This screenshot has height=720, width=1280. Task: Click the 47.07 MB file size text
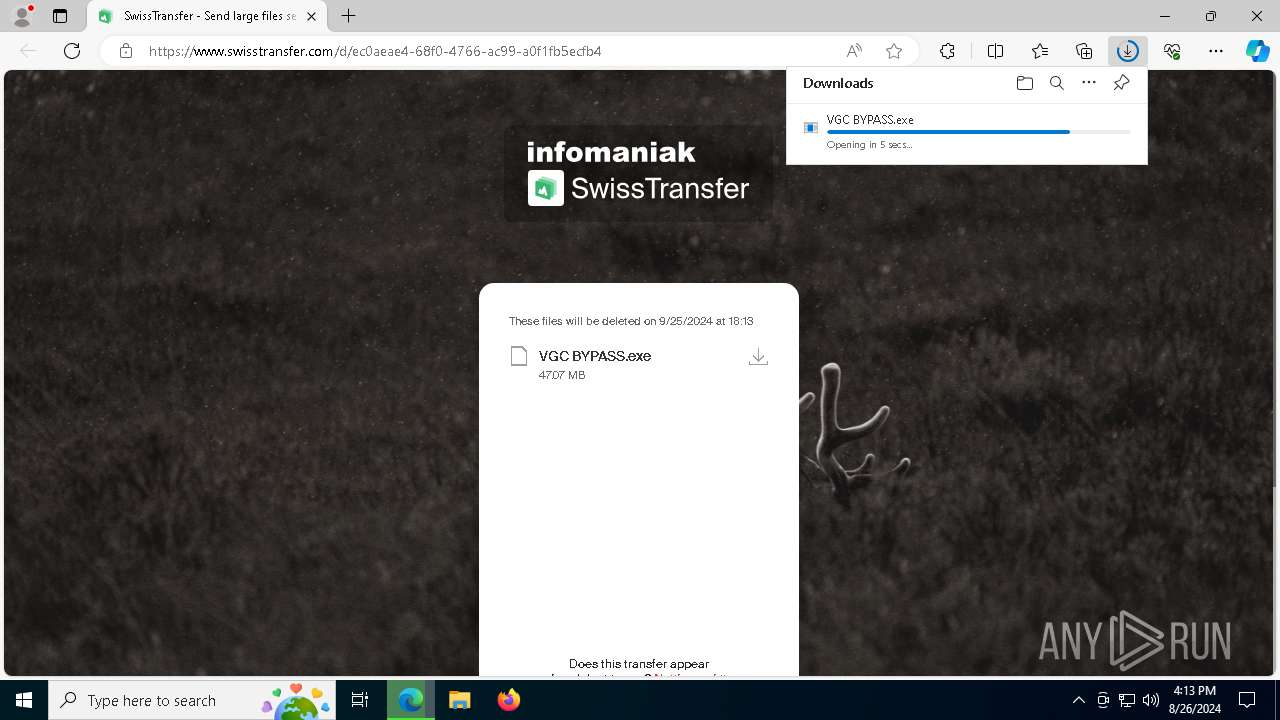pyautogui.click(x=562, y=375)
